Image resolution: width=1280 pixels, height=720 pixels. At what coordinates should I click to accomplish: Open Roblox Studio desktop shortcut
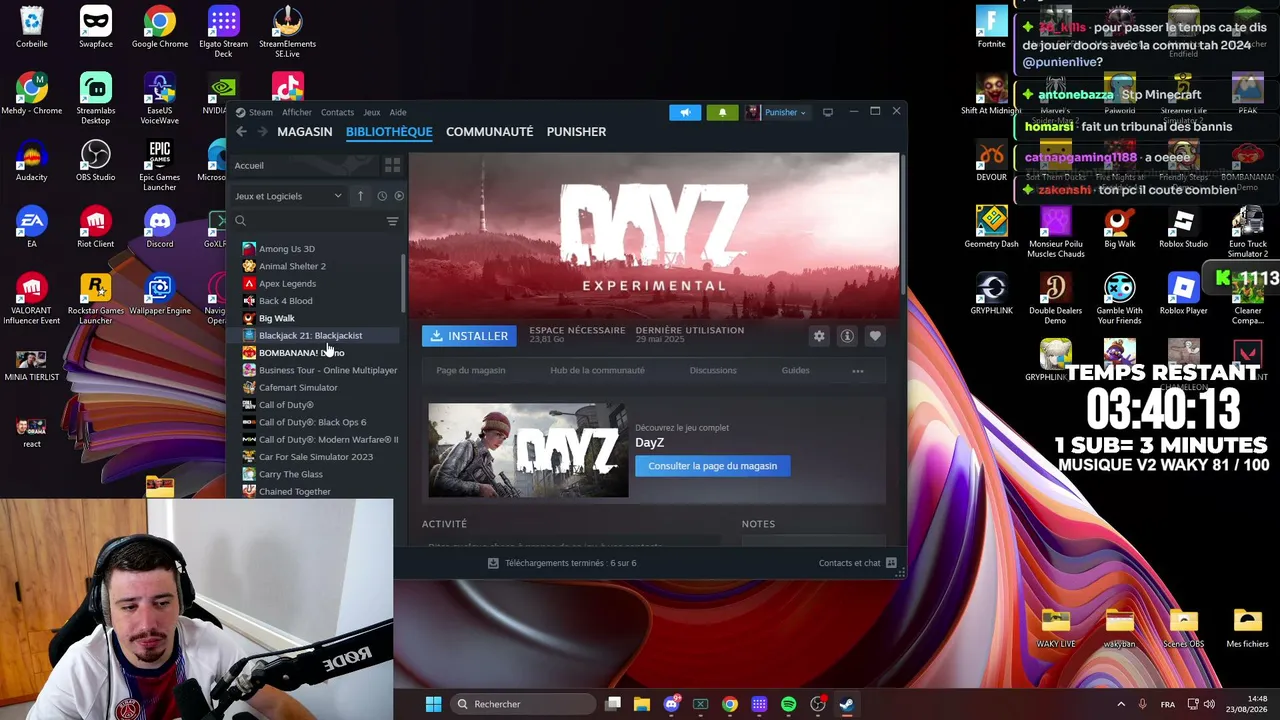click(x=1183, y=227)
